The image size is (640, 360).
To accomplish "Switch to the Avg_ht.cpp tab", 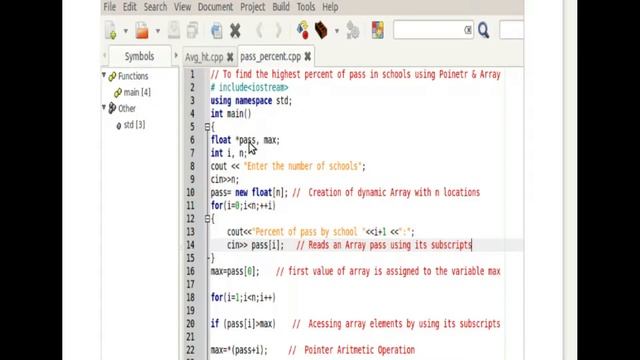I will point(204,57).
